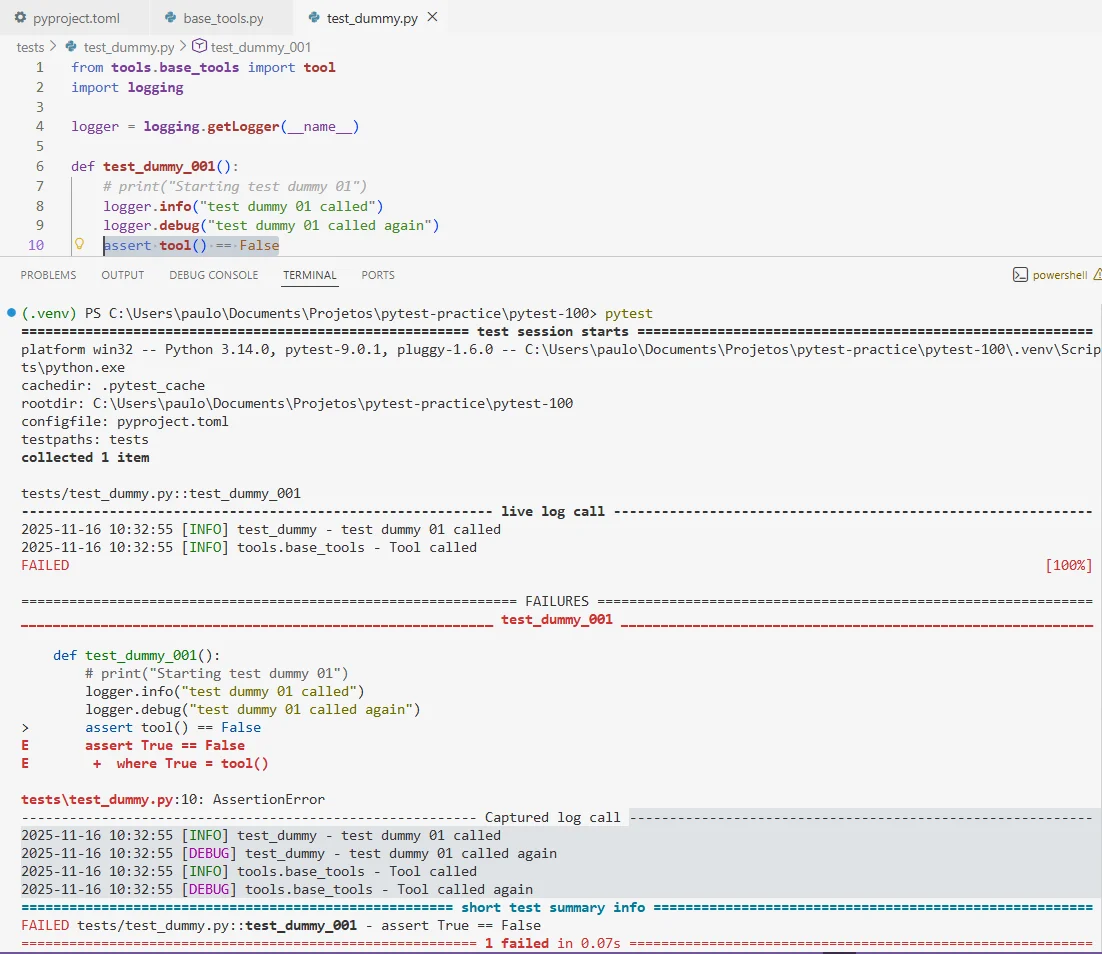Viewport: 1102px width, 954px height.
Task: Expand the tests folder breadcrumb
Action: pos(30,47)
